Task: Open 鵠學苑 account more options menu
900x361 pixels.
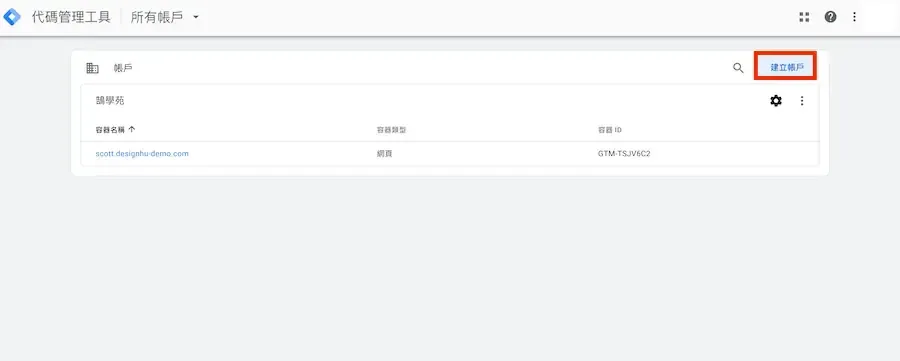Action: (x=802, y=101)
